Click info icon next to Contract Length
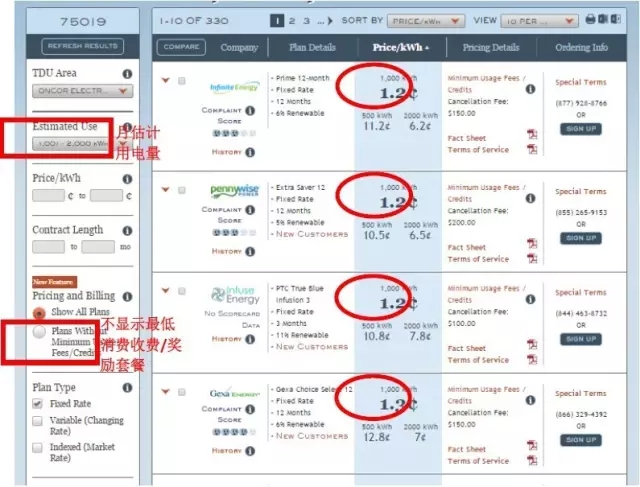Image resolution: width=640 pixels, height=487 pixels. pos(127,229)
